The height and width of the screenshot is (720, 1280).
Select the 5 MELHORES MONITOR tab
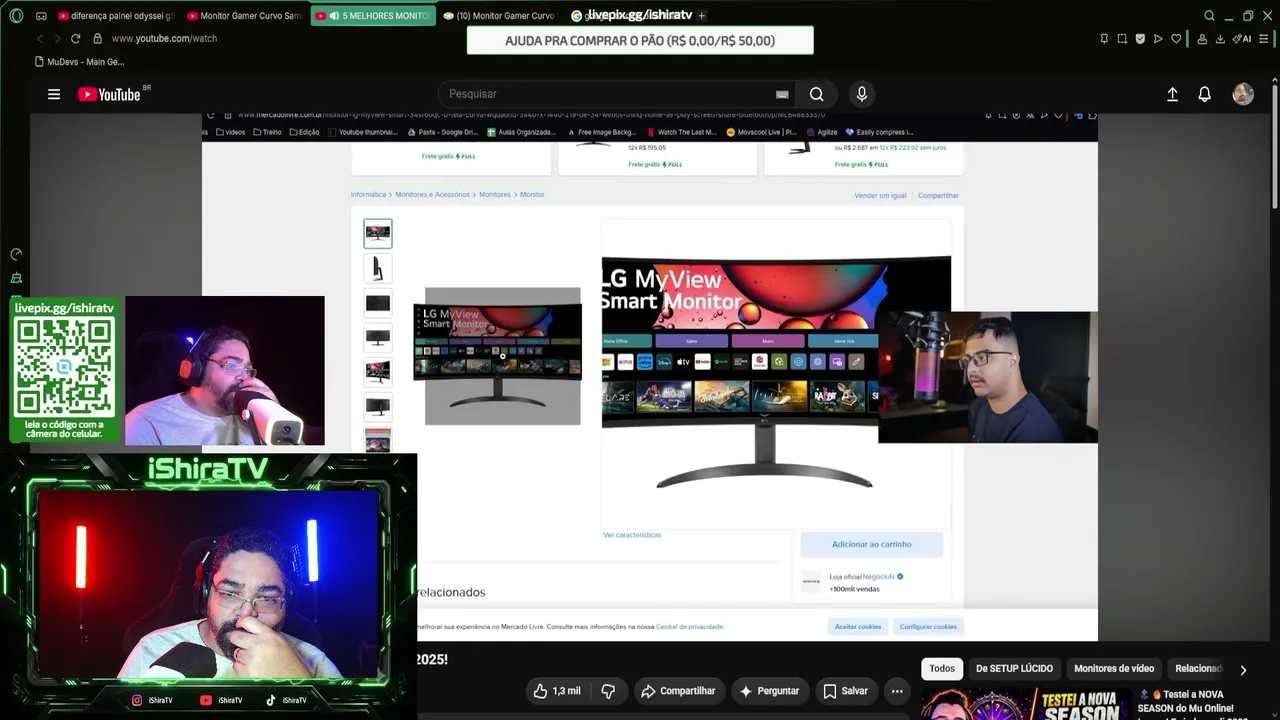click(x=373, y=16)
